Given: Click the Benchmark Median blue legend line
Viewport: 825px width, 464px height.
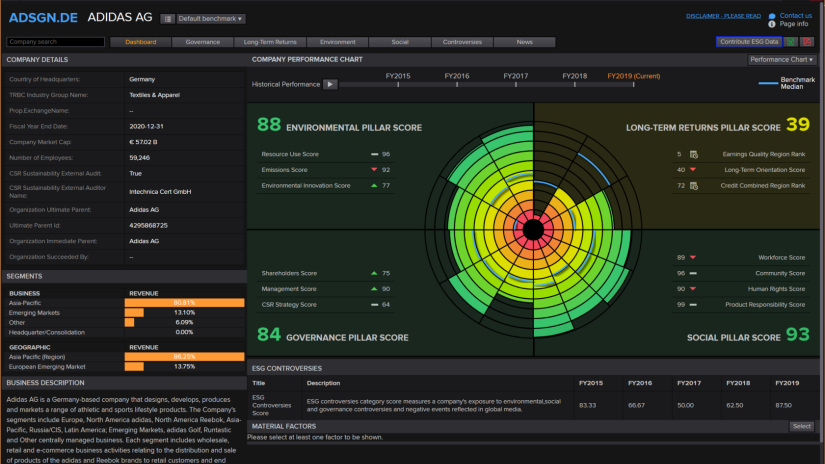Looking at the screenshot, I should tap(768, 83).
